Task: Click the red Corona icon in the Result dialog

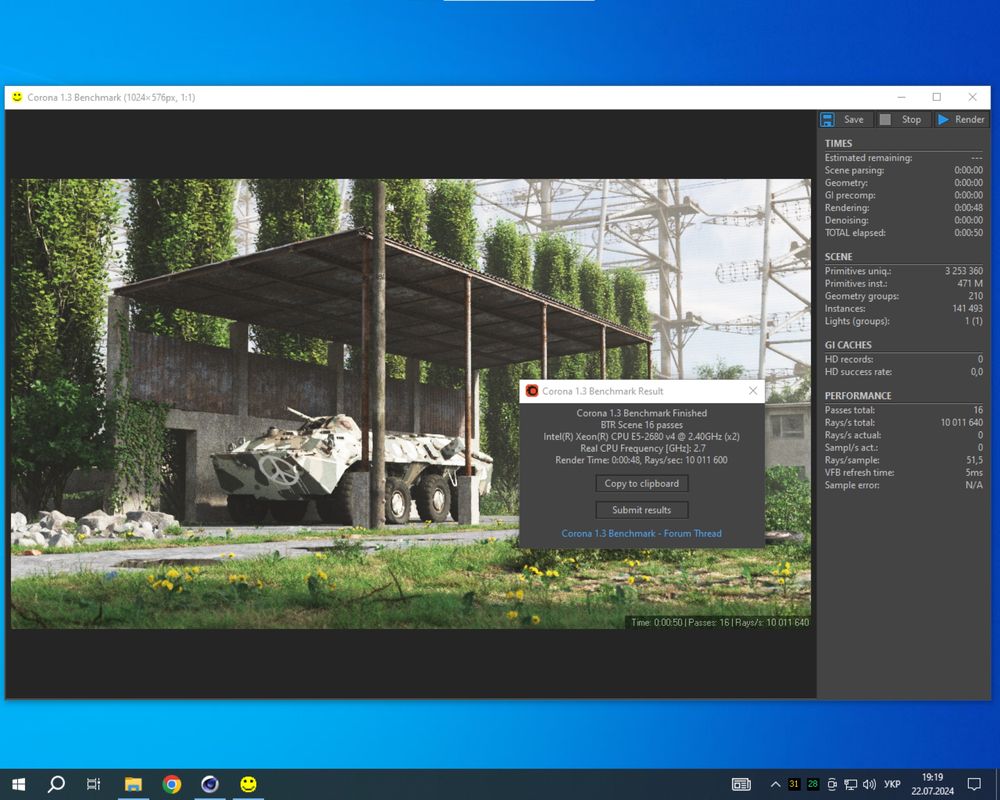Action: pos(532,391)
